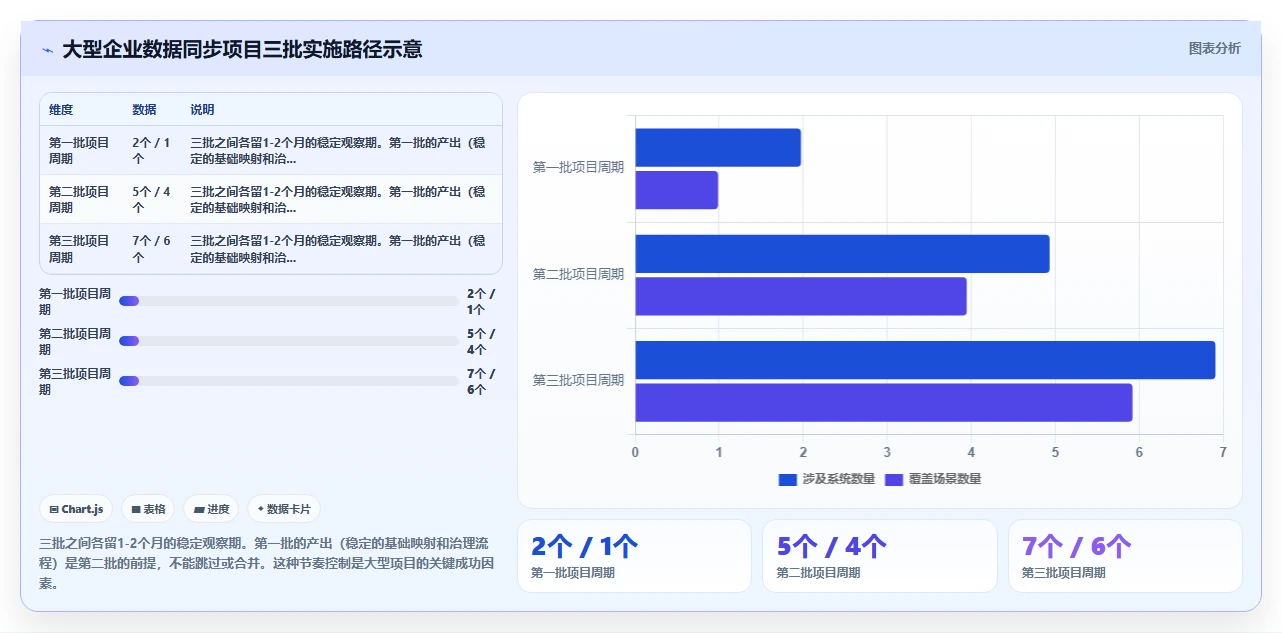1282x633 pixels.
Task: Click the table's 2个 / 1个 data cell
Action: tap(152, 151)
